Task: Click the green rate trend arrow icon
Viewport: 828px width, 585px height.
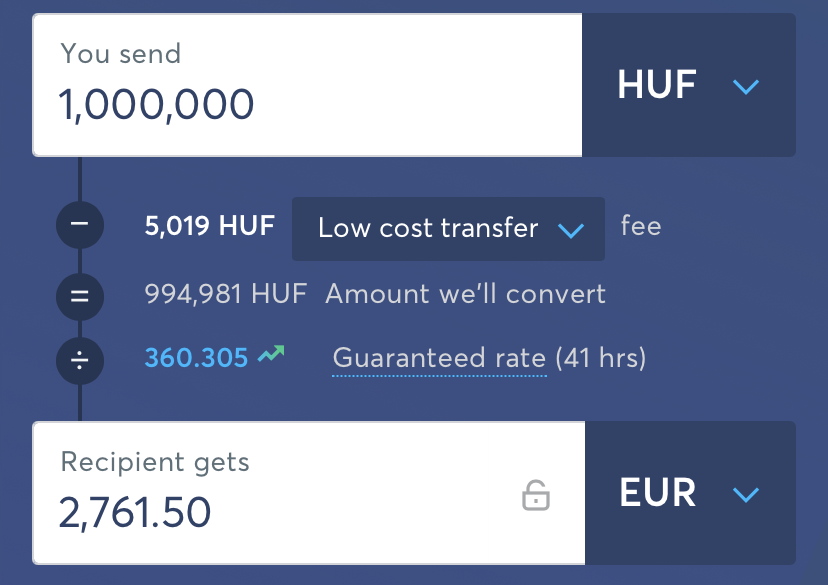Action: 271,353
